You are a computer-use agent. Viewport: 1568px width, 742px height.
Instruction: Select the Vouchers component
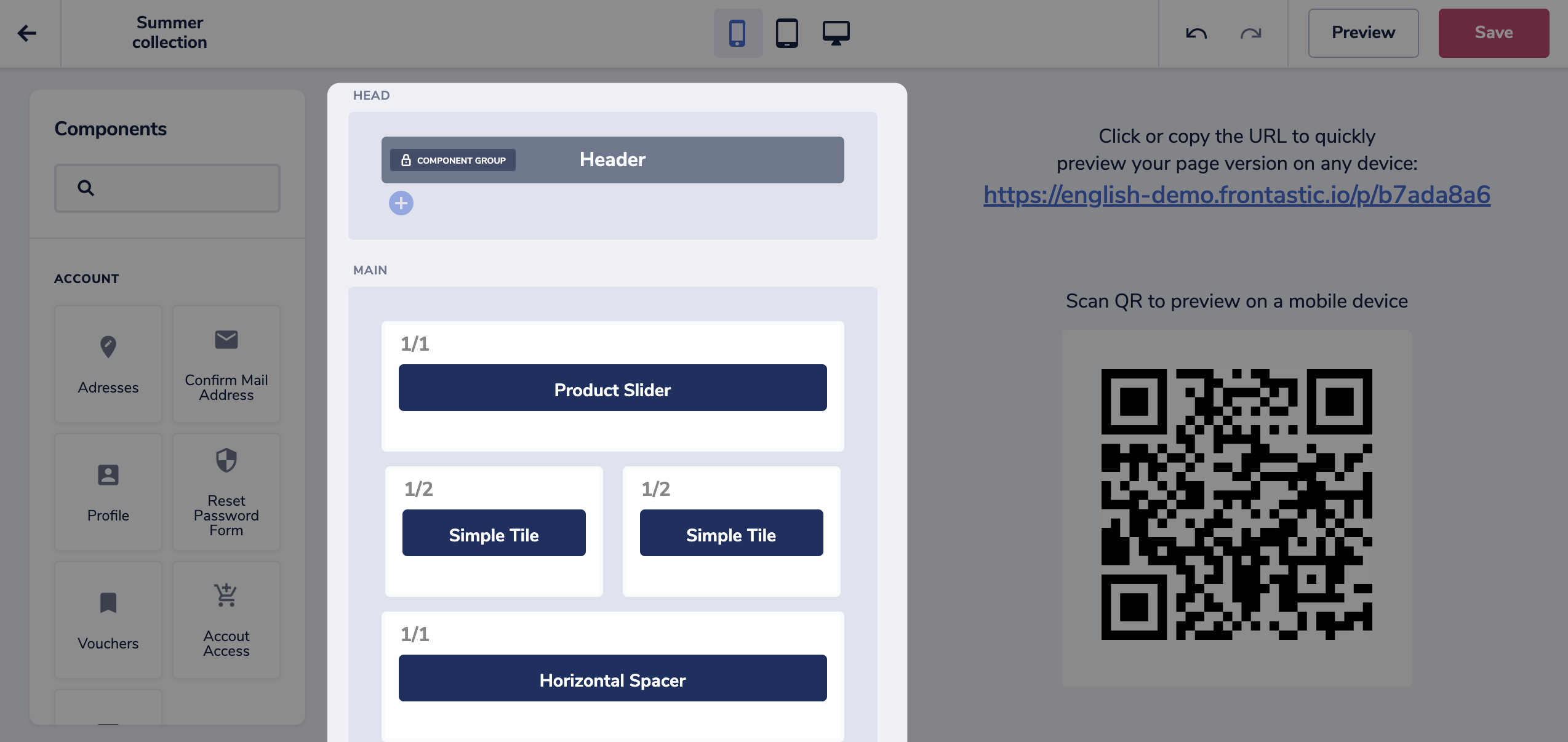108,620
